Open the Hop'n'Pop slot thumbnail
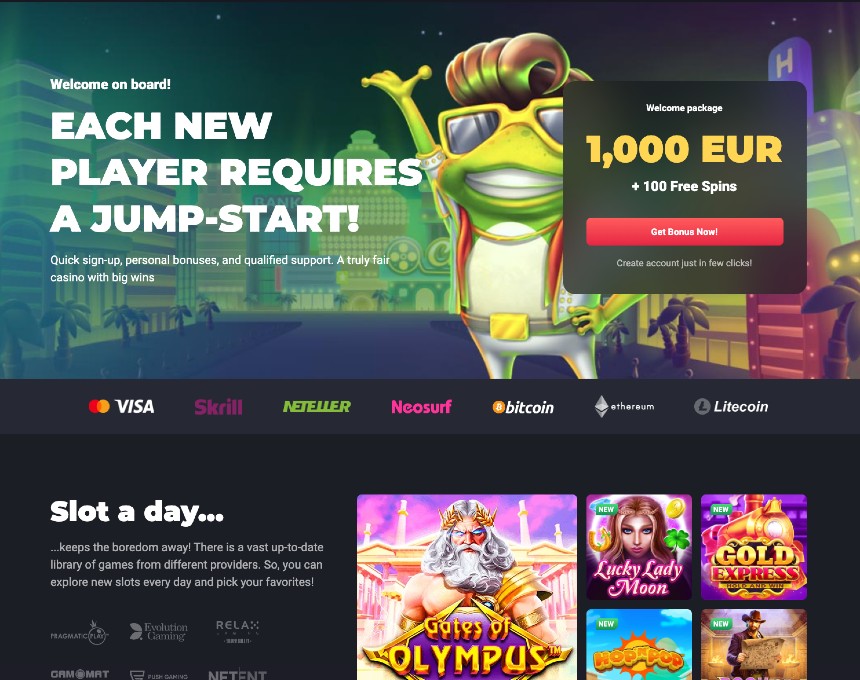This screenshot has width=860, height=680. click(639, 644)
